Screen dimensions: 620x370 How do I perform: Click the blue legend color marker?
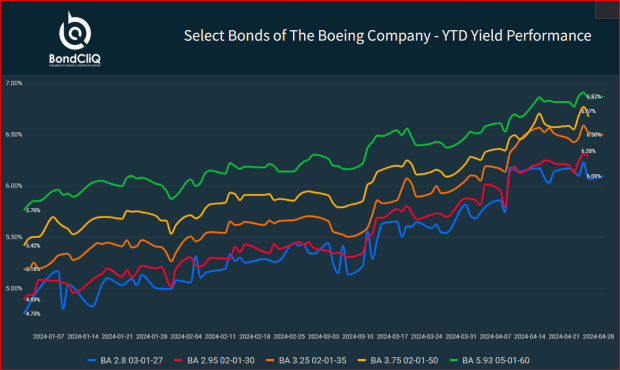point(92,361)
